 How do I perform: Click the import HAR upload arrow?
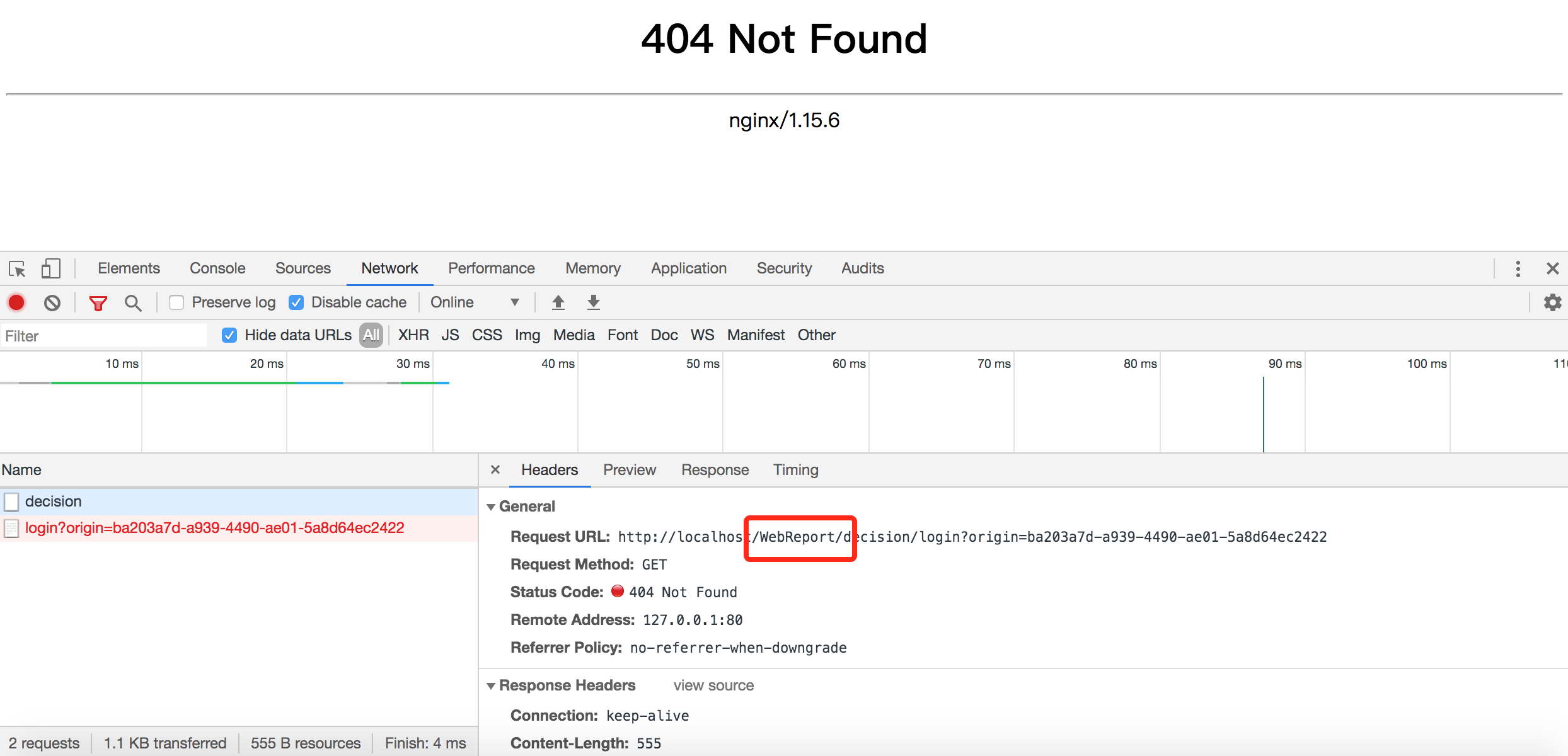click(x=558, y=302)
